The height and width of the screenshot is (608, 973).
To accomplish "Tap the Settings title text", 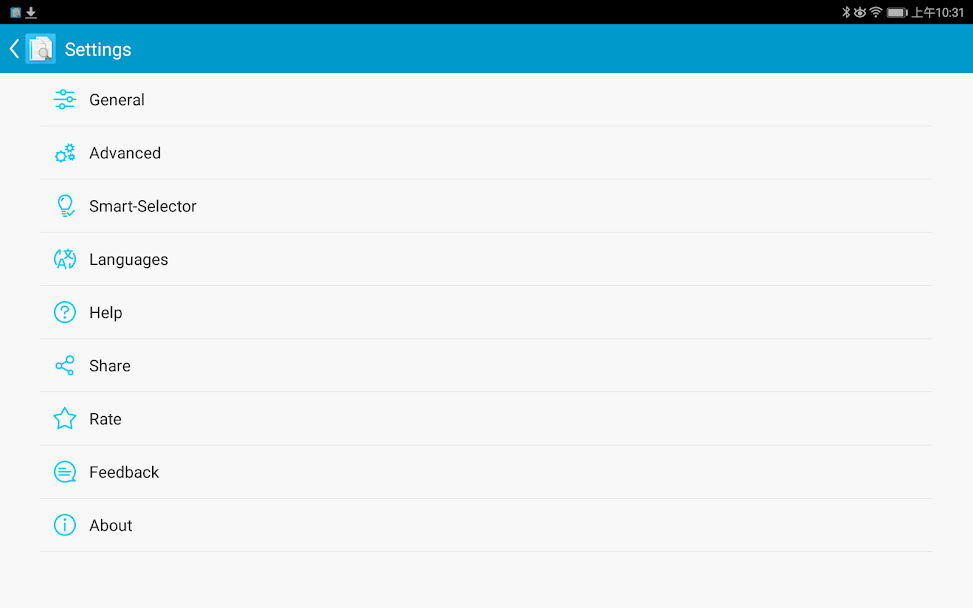I will click(x=98, y=49).
